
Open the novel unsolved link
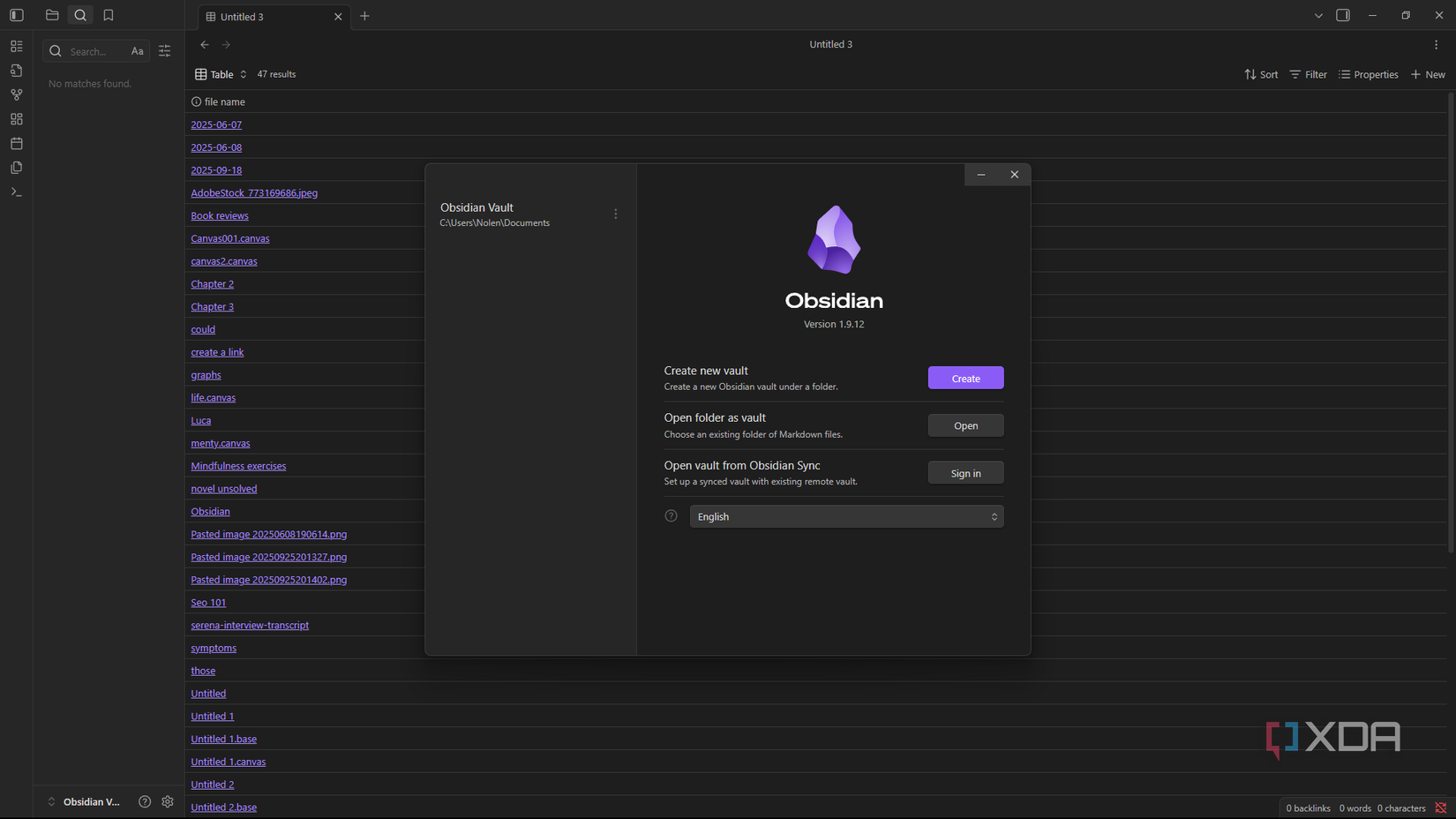tap(224, 488)
